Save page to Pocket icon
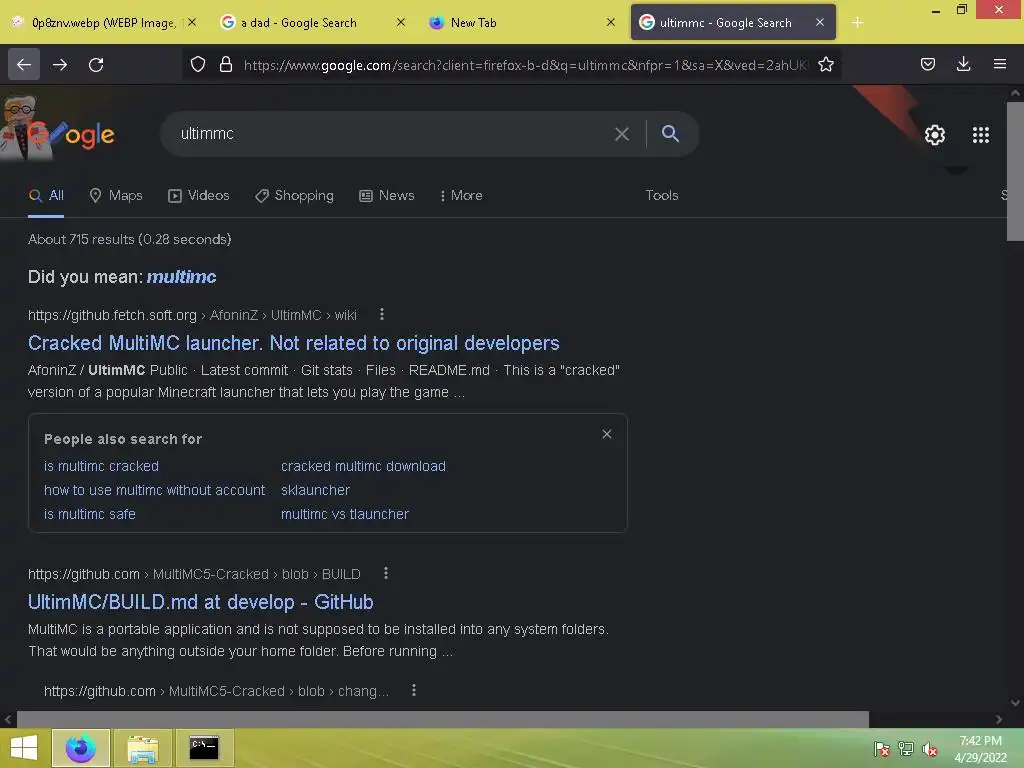1024x768 pixels. (928, 64)
